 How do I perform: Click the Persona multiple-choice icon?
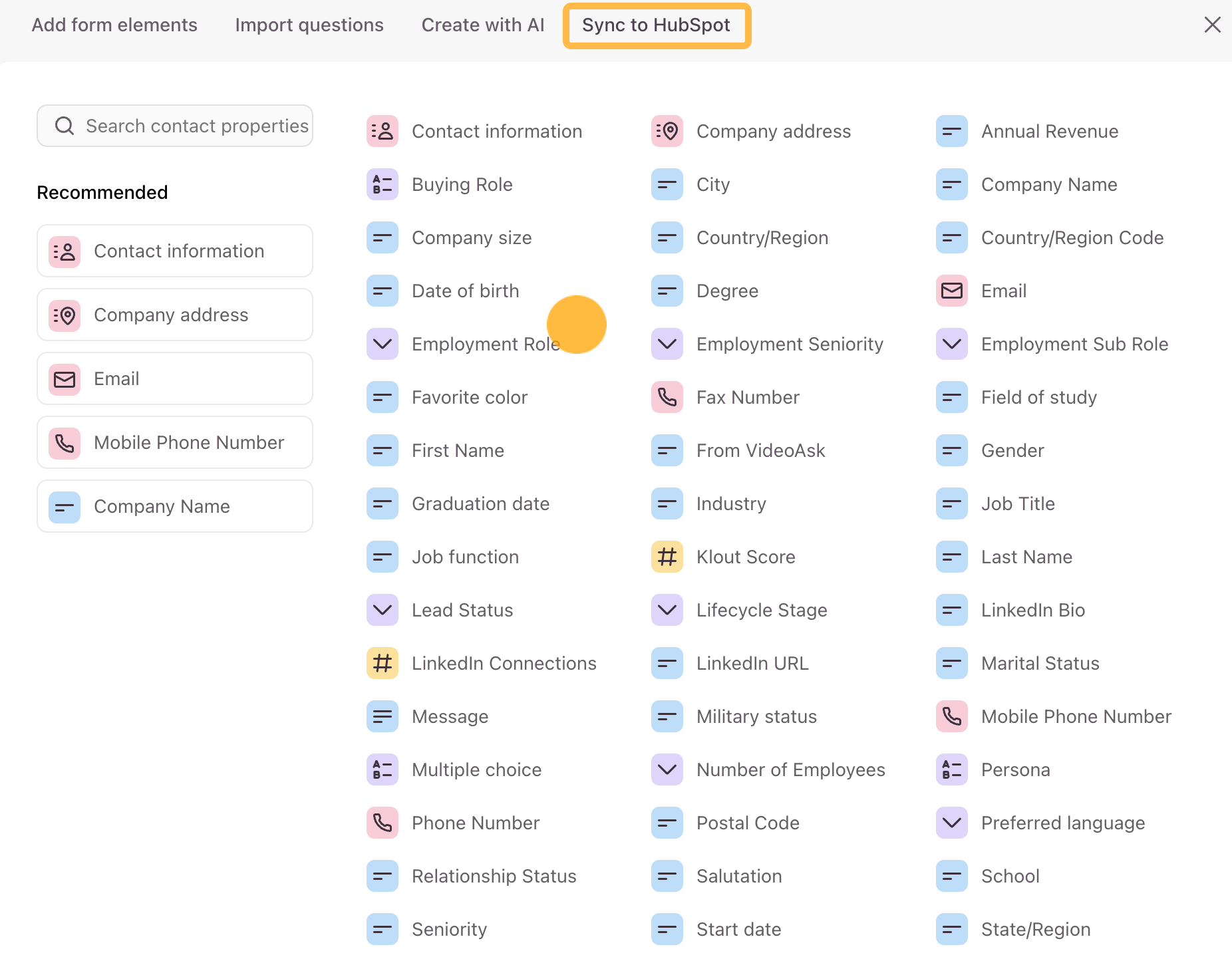pyautogui.click(x=952, y=769)
